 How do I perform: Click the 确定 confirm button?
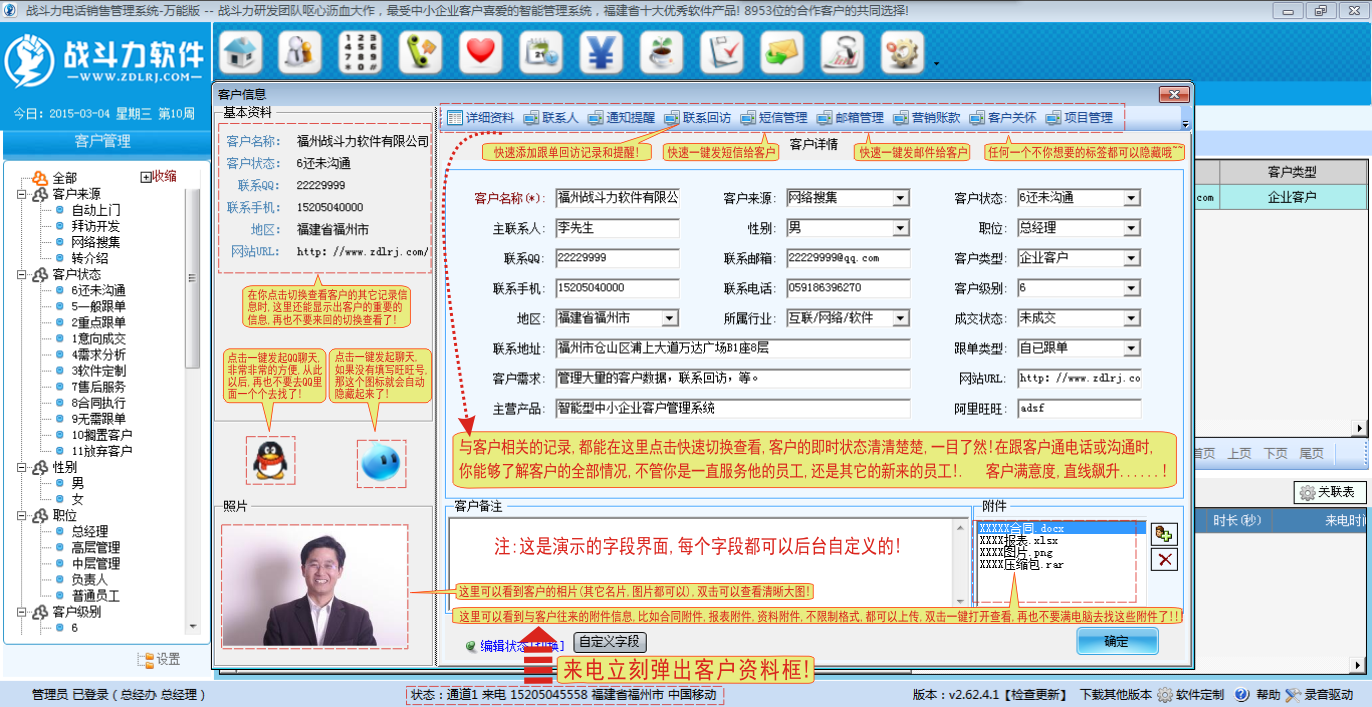pos(1117,641)
